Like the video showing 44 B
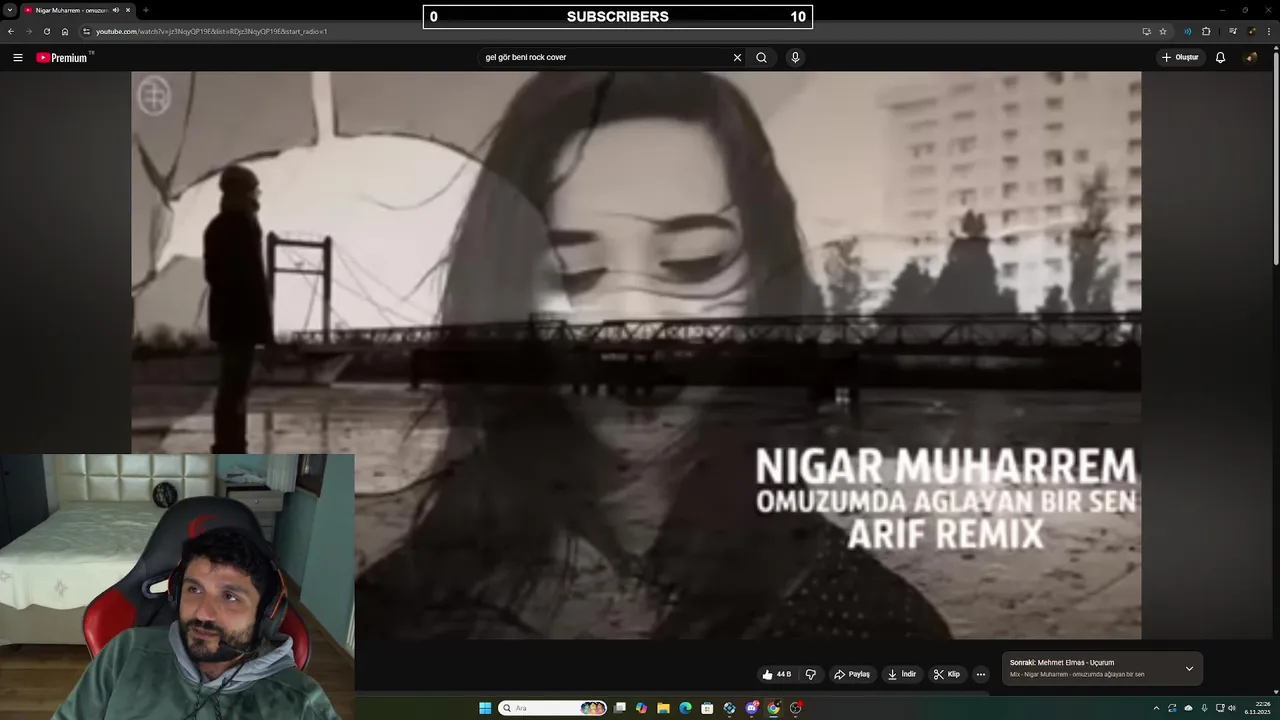The image size is (1280, 720). tap(776, 674)
